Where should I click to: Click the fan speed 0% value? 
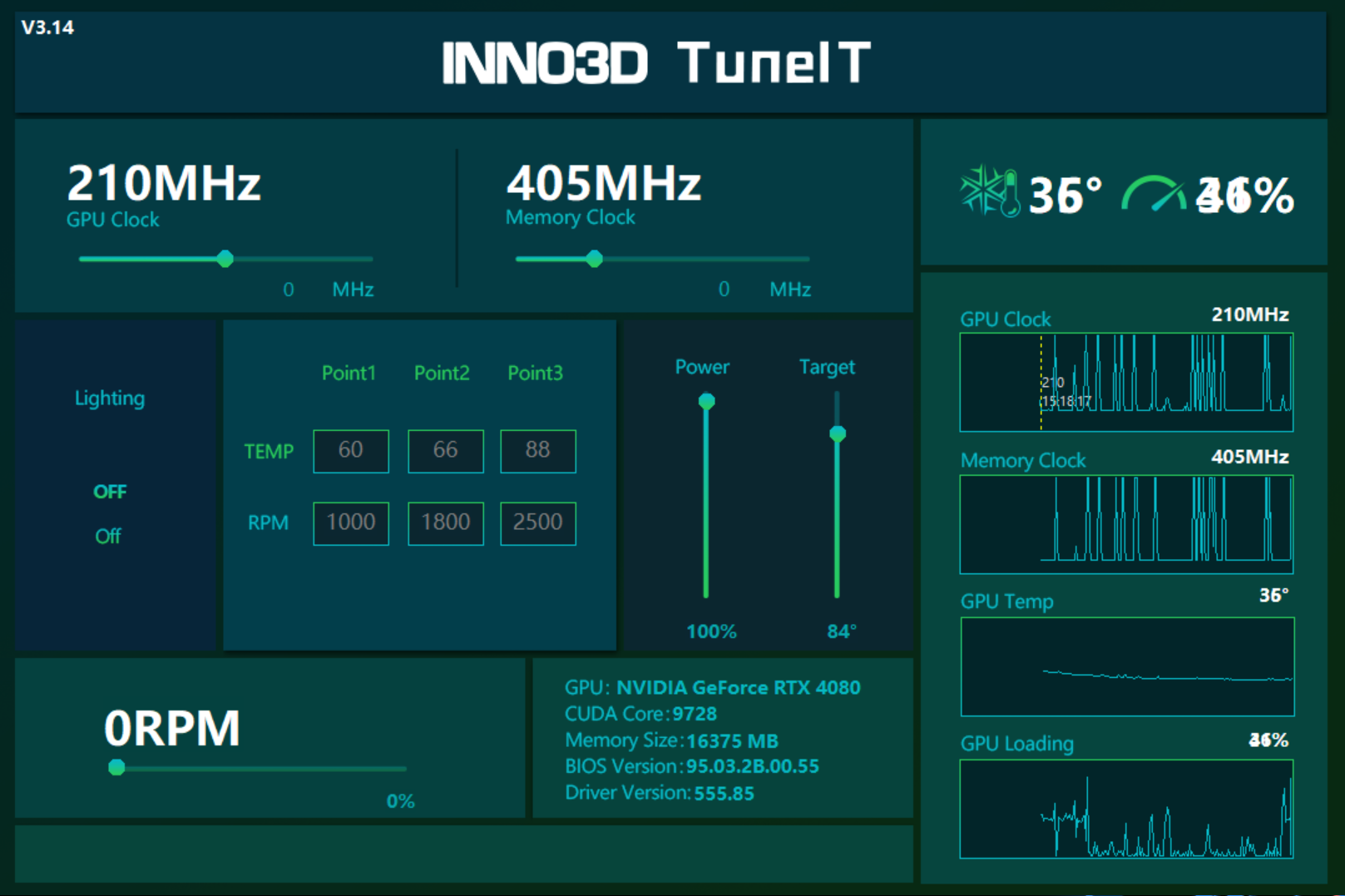(x=401, y=801)
